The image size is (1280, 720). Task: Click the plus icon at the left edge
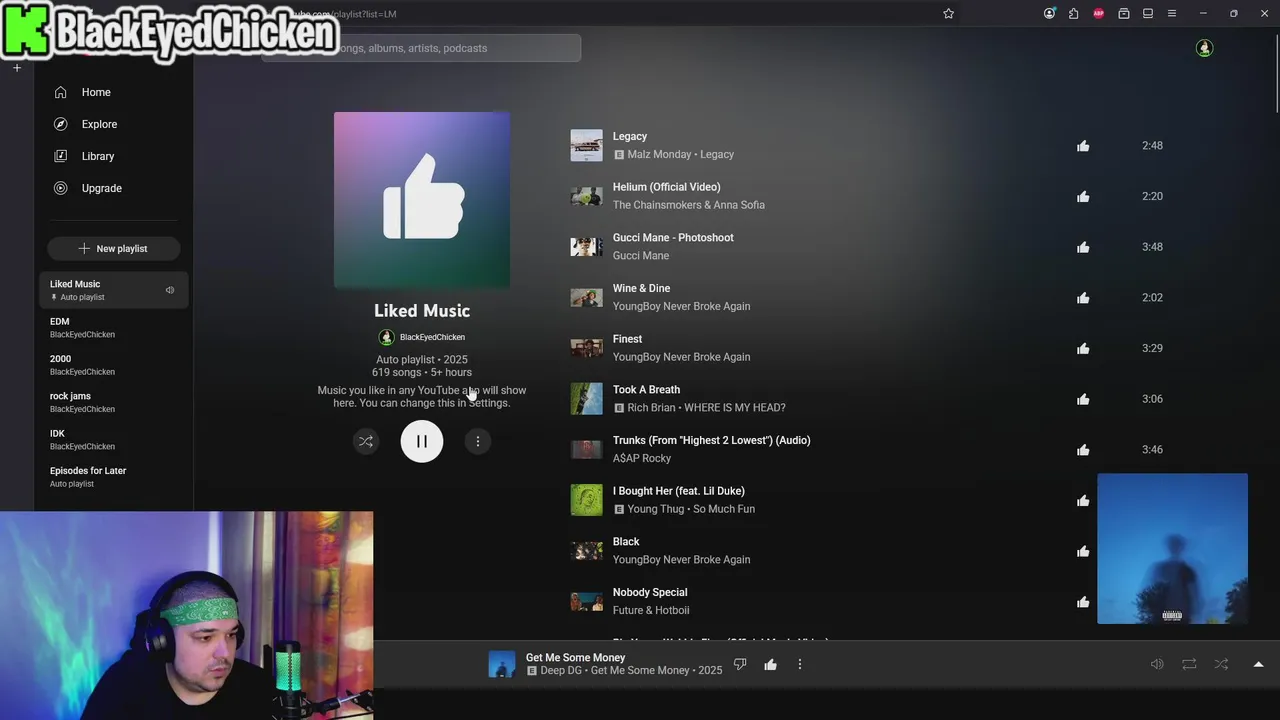tap(17, 68)
